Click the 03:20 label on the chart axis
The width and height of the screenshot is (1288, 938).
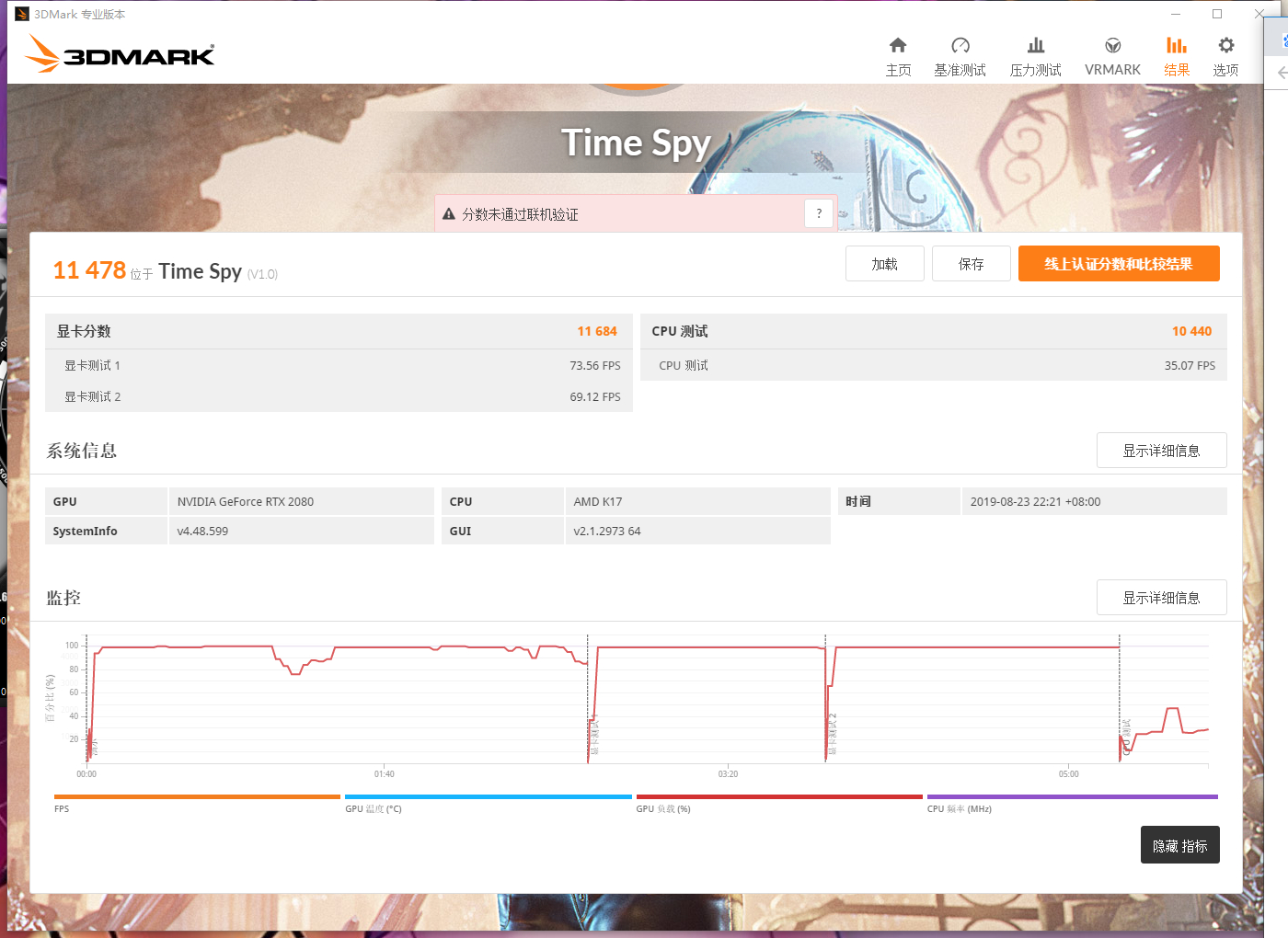pyautogui.click(x=728, y=774)
